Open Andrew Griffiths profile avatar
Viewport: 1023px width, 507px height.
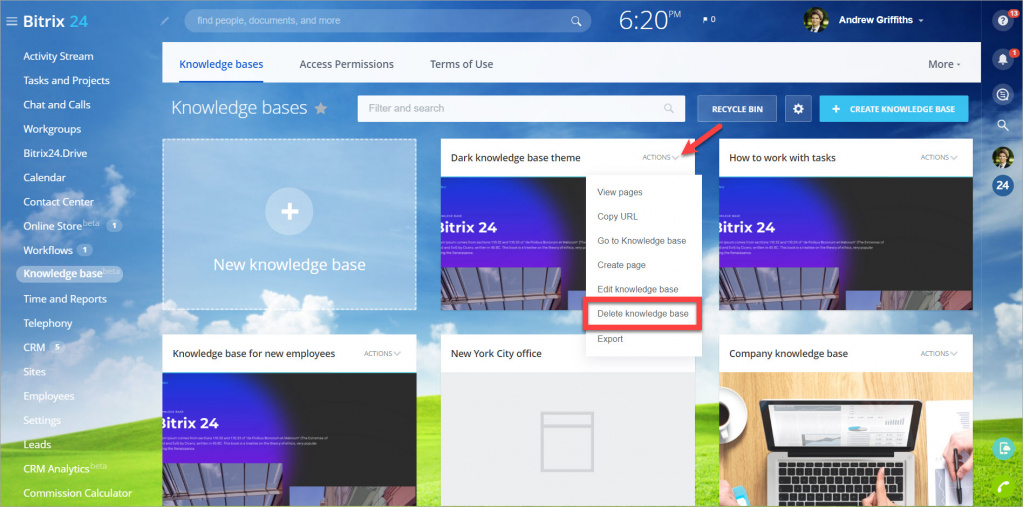click(x=816, y=20)
